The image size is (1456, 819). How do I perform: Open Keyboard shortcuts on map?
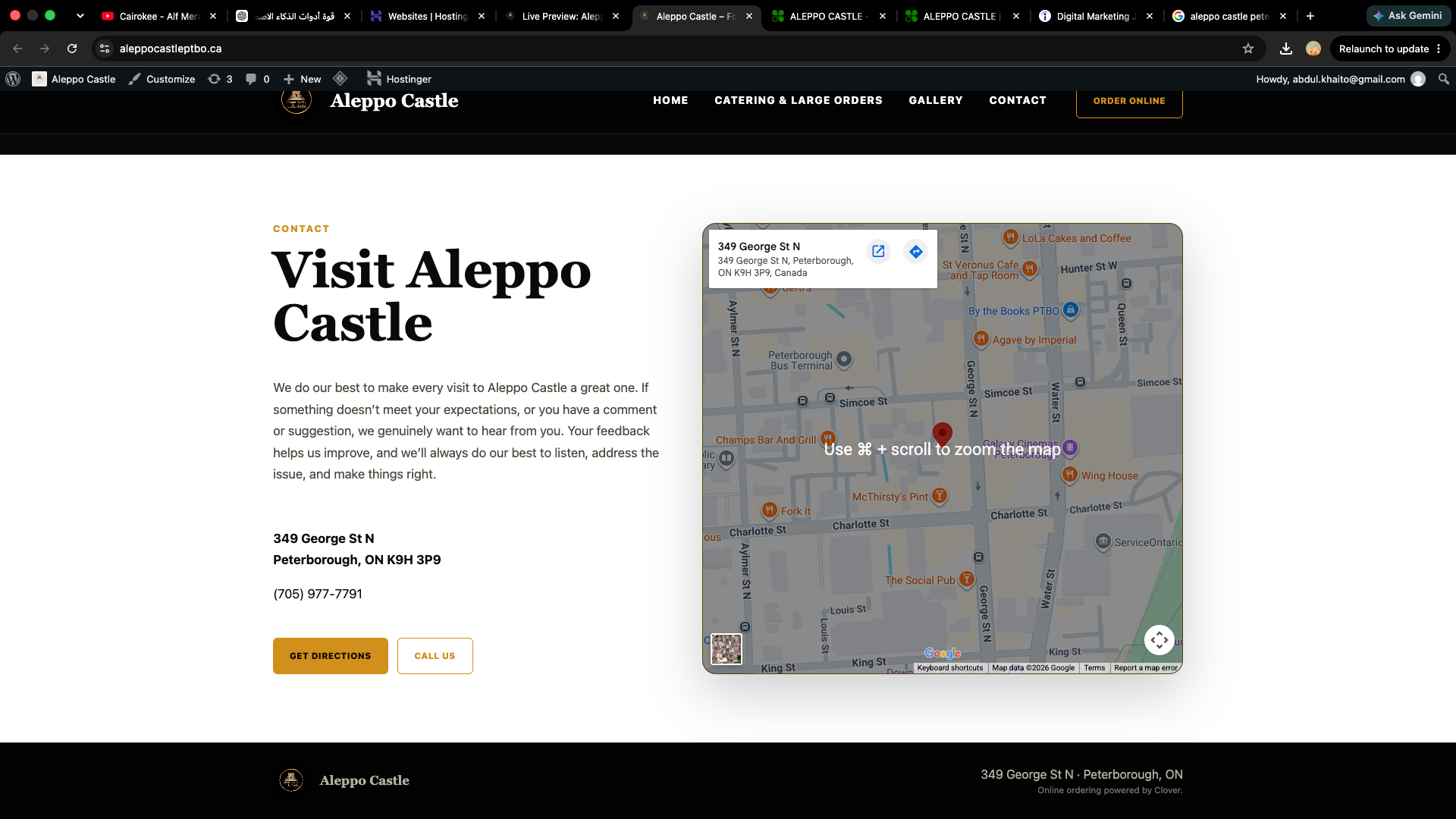click(949, 668)
